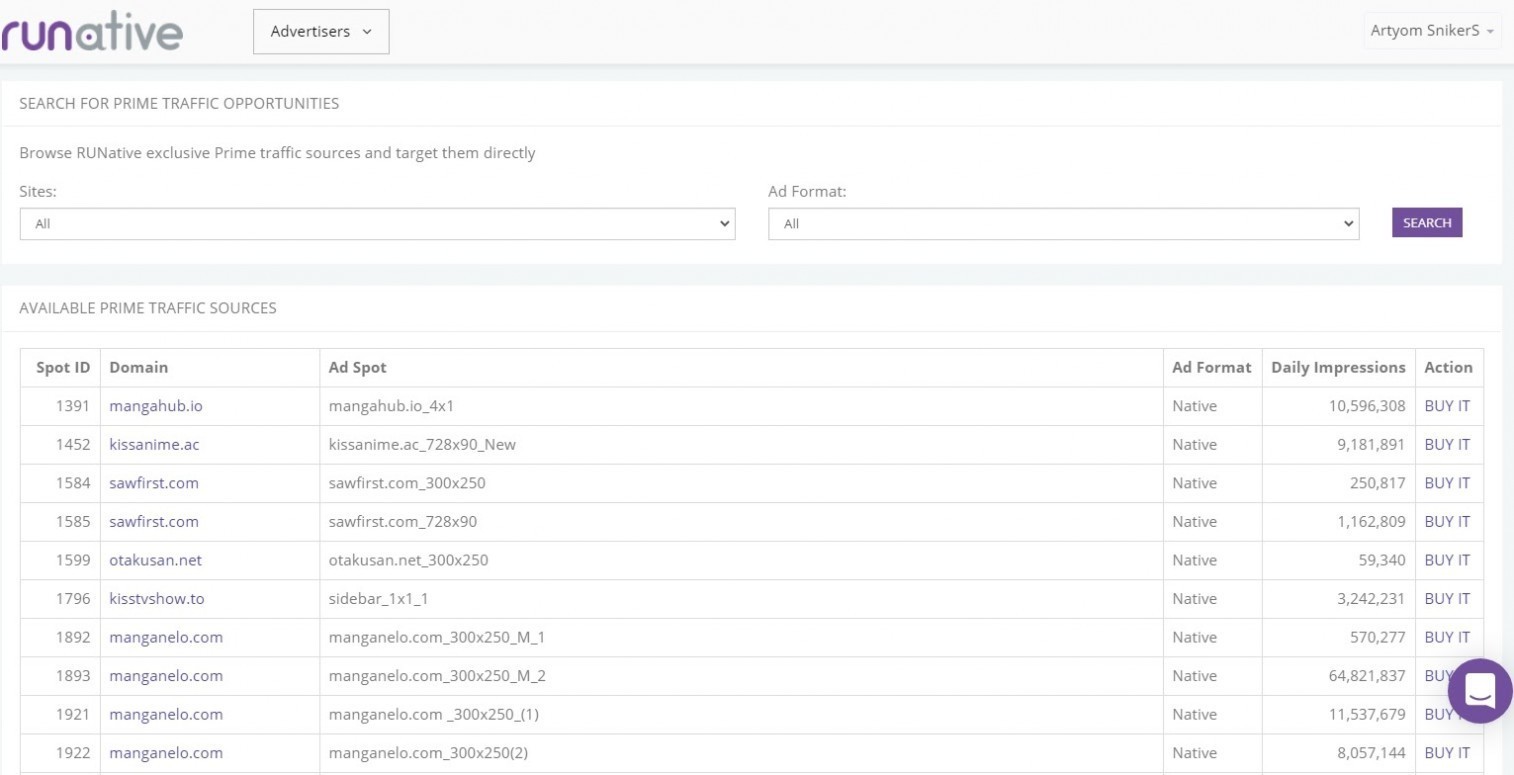Open the mangahub.io domain link
Image resolution: width=1514 pixels, height=775 pixels.
click(156, 406)
